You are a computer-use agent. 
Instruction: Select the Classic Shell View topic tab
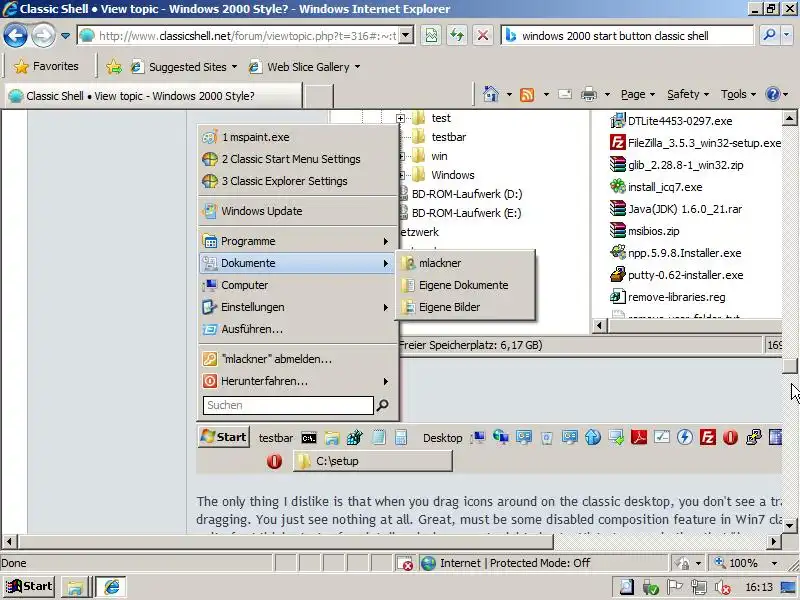coord(153,96)
